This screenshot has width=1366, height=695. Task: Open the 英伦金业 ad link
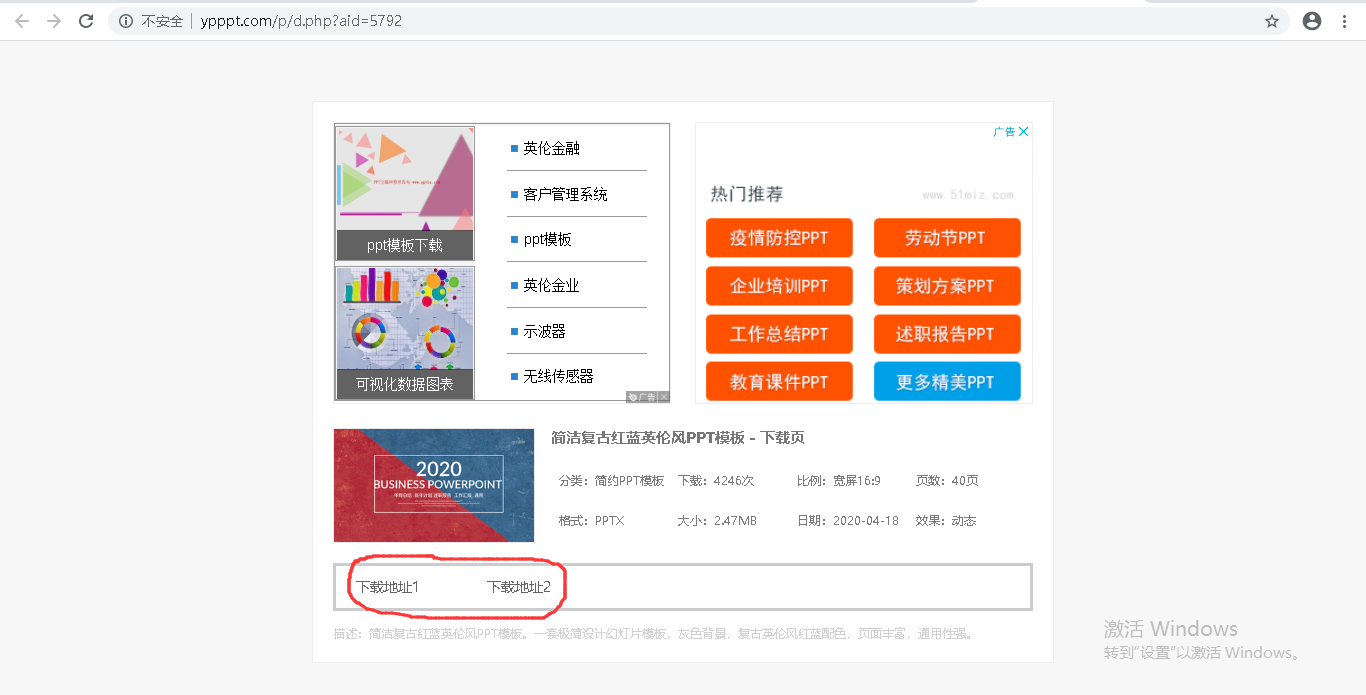pos(551,285)
